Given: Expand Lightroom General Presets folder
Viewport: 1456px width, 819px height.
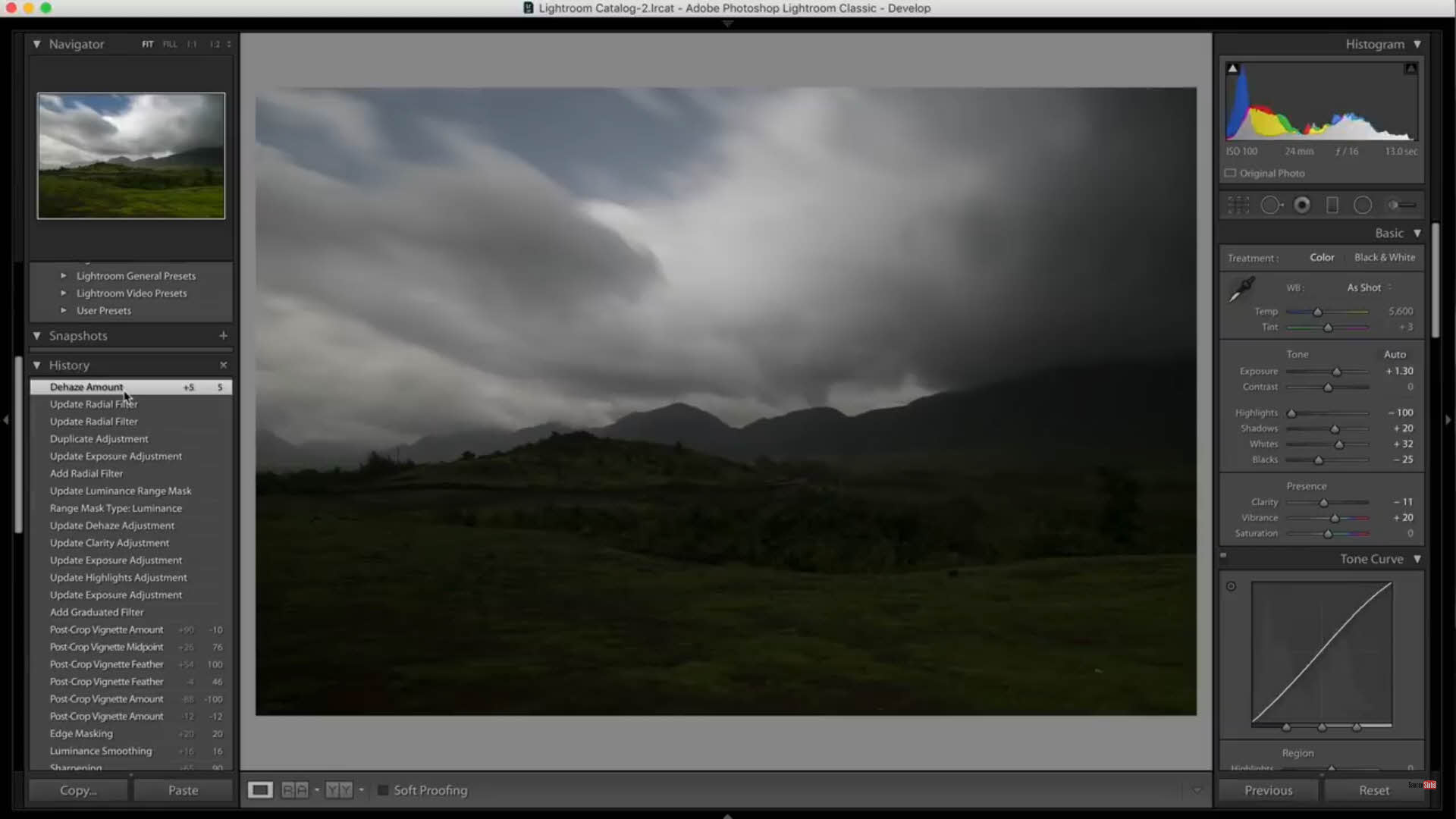Looking at the screenshot, I should [x=64, y=276].
